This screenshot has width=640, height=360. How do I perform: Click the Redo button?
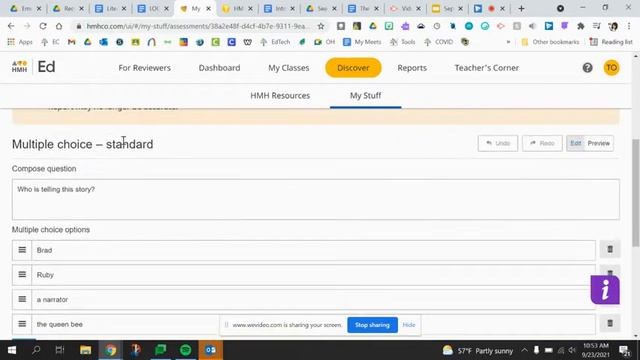542,143
